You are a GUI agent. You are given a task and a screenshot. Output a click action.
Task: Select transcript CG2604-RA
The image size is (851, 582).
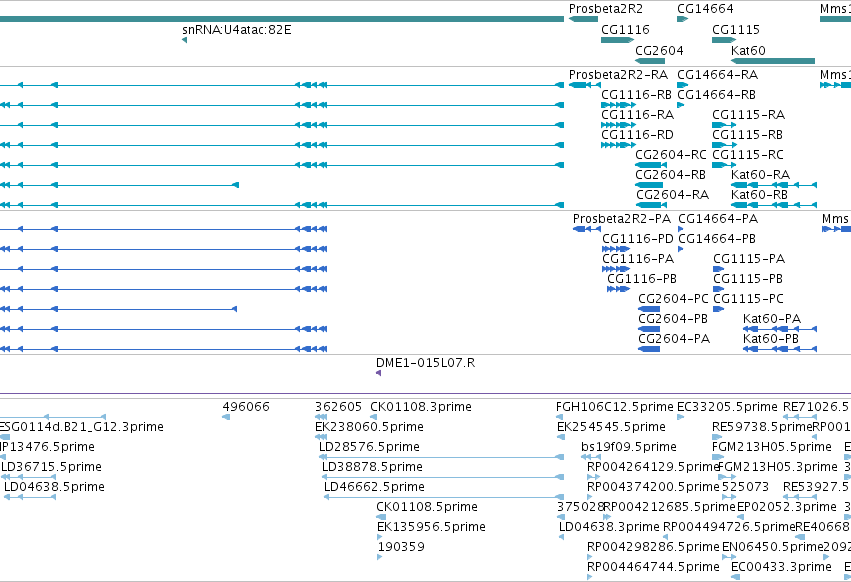point(672,195)
